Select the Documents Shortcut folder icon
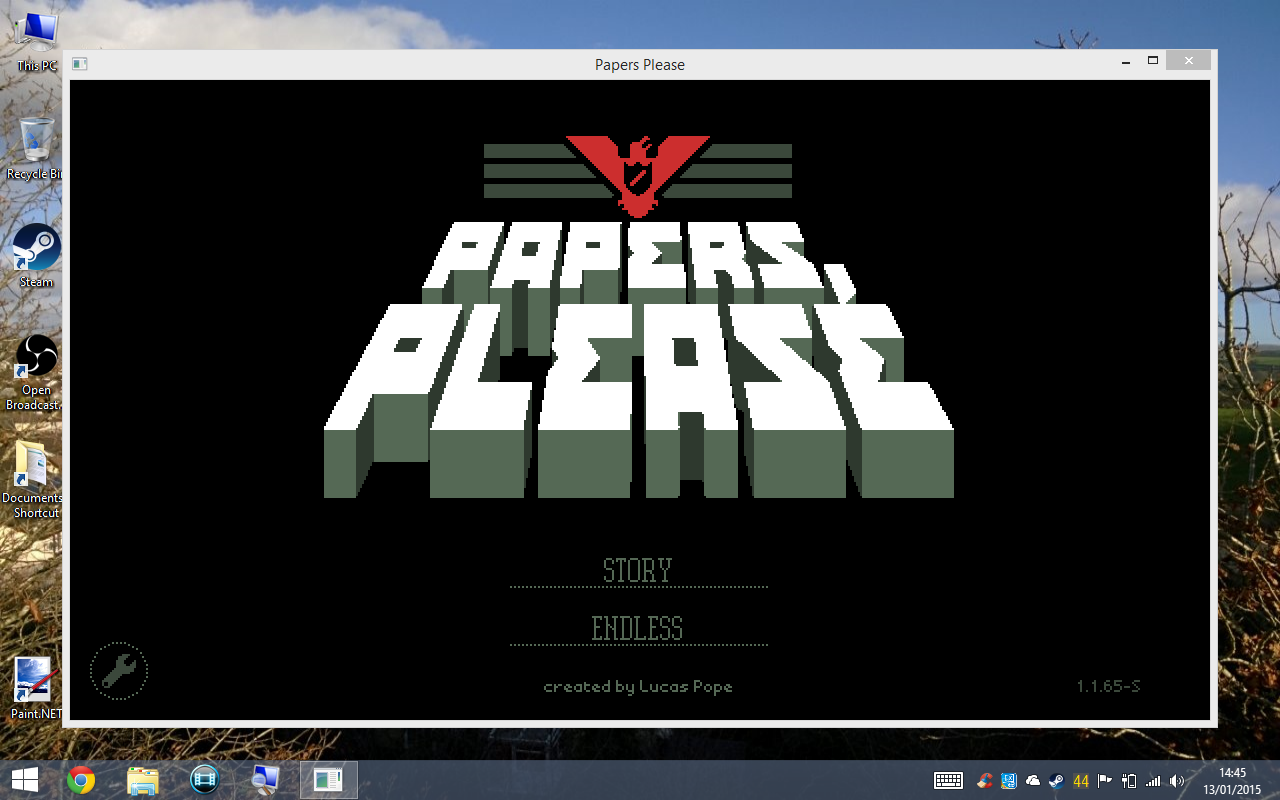The width and height of the screenshot is (1280, 800). 34,480
